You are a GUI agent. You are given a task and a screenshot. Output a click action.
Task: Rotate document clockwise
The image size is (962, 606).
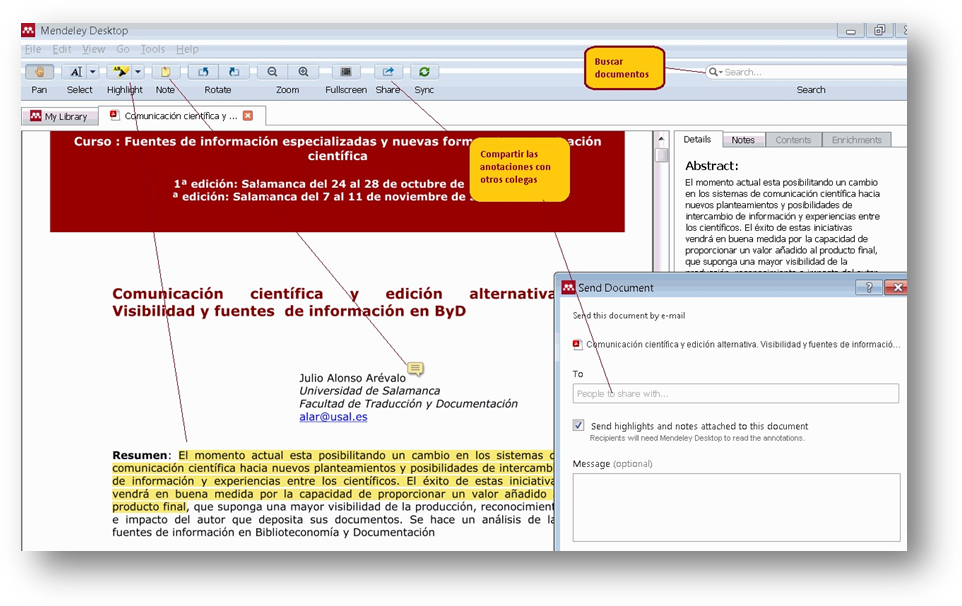point(234,72)
